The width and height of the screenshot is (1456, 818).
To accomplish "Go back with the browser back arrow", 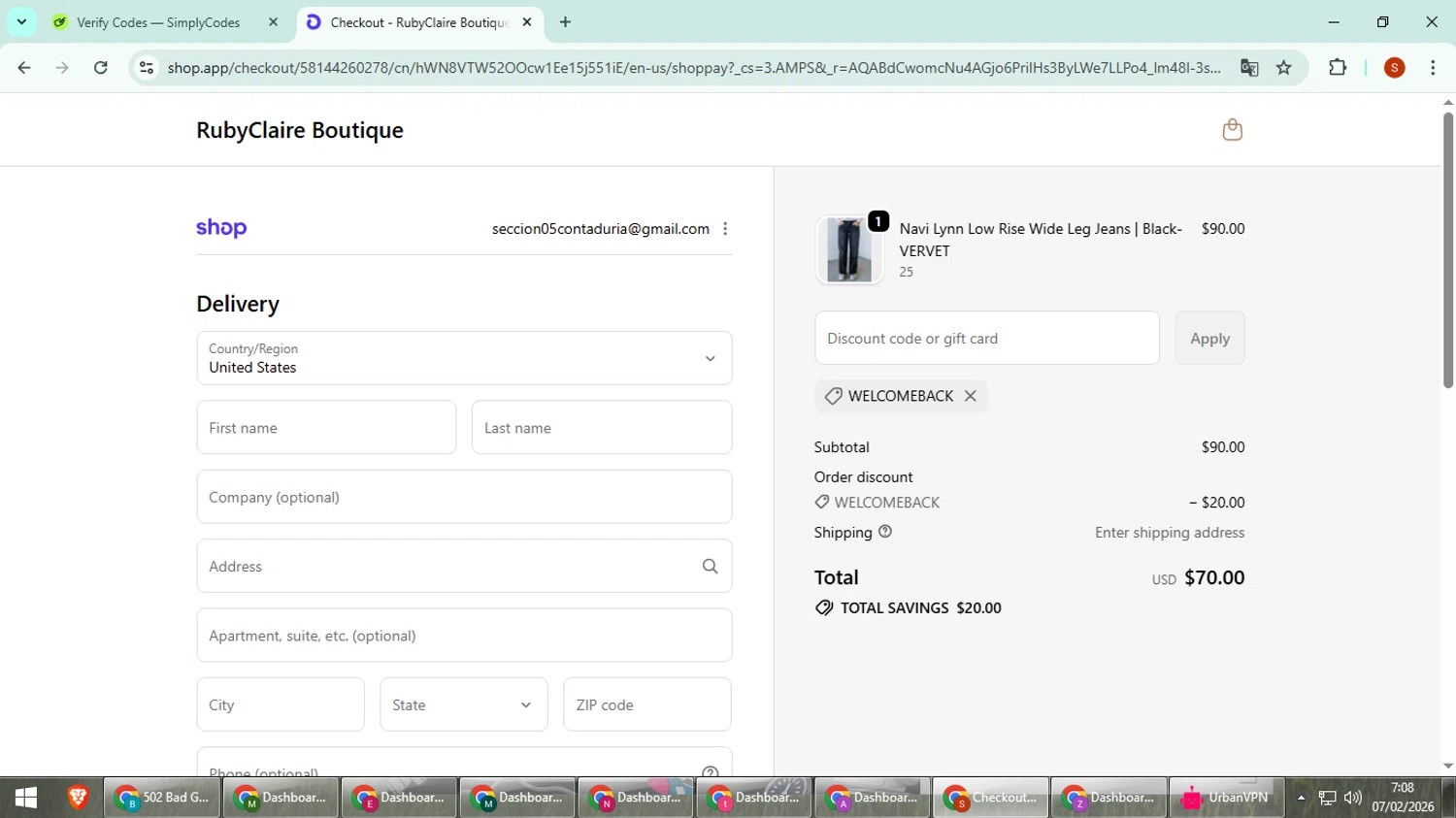I will pos(24,67).
